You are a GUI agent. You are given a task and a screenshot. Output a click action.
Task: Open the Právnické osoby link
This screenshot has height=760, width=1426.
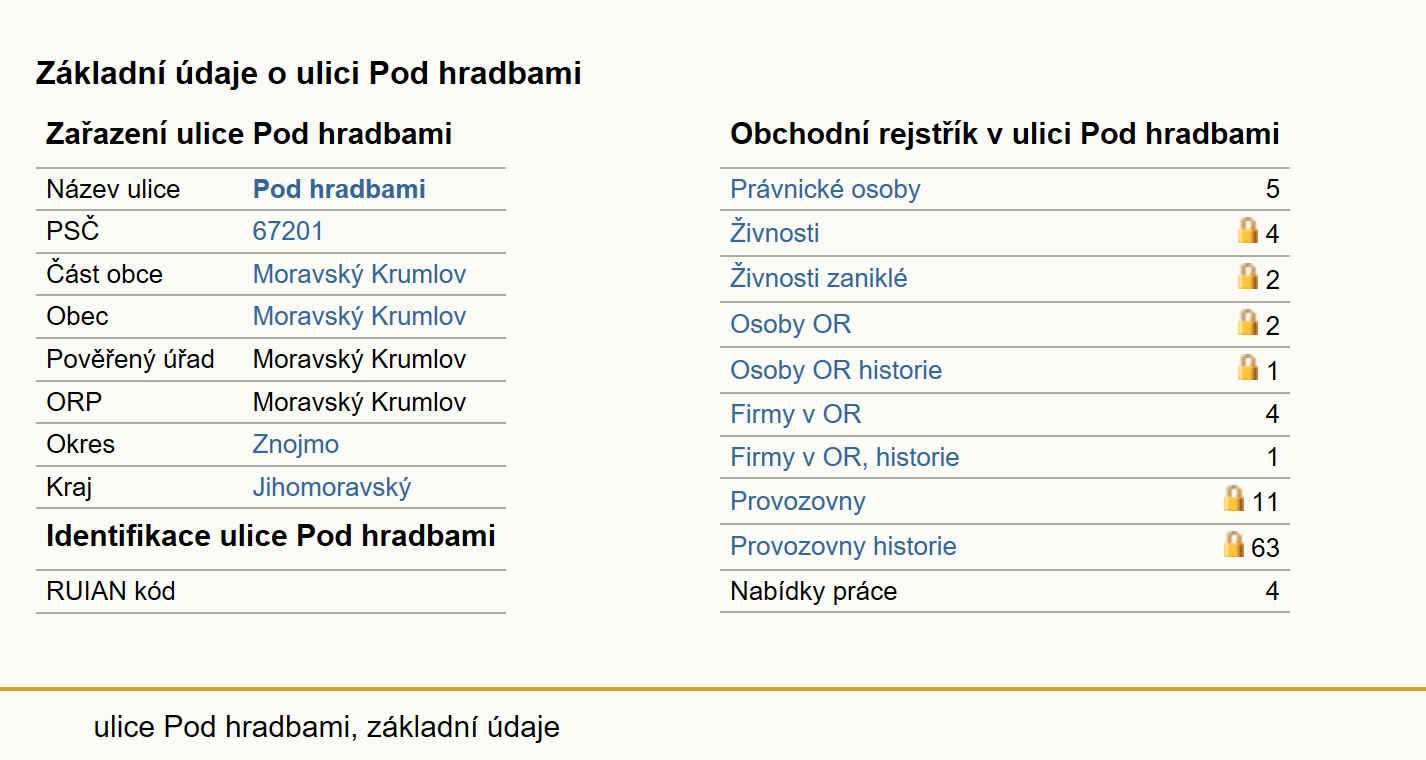[825, 189]
